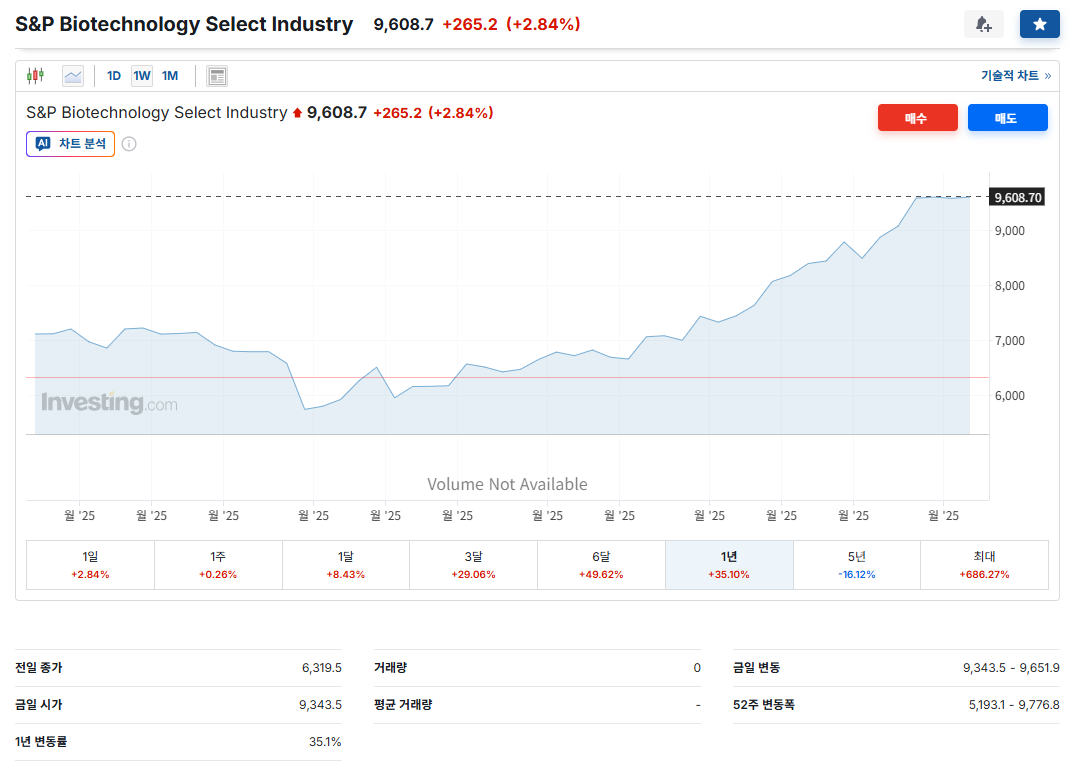Select the 1주 period tab
The height and width of the screenshot is (780, 1089).
tap(218, 565)
